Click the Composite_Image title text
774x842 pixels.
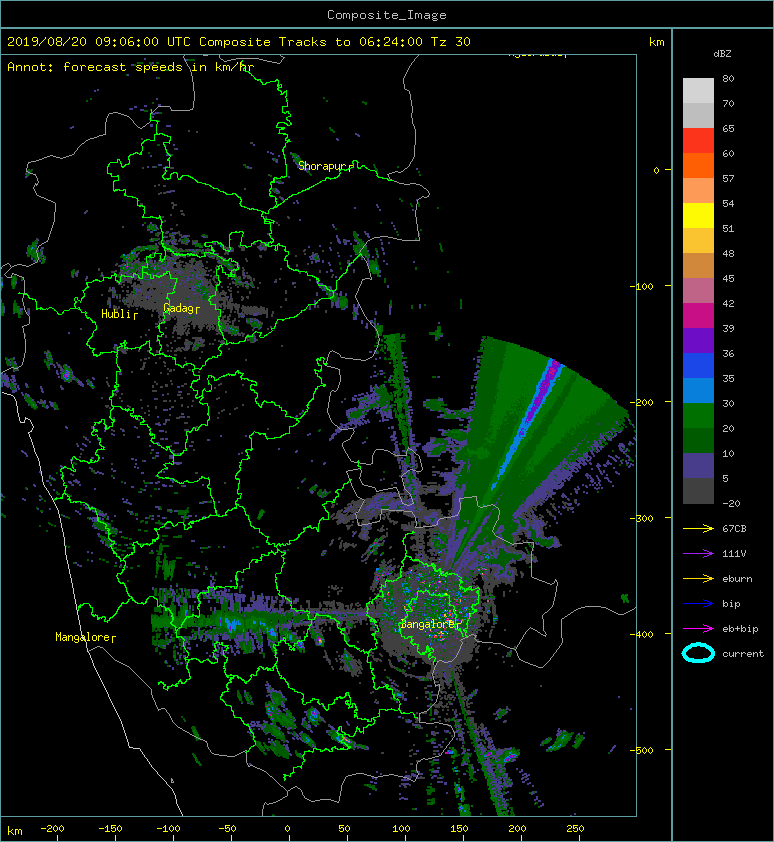[x=387, y=15]
